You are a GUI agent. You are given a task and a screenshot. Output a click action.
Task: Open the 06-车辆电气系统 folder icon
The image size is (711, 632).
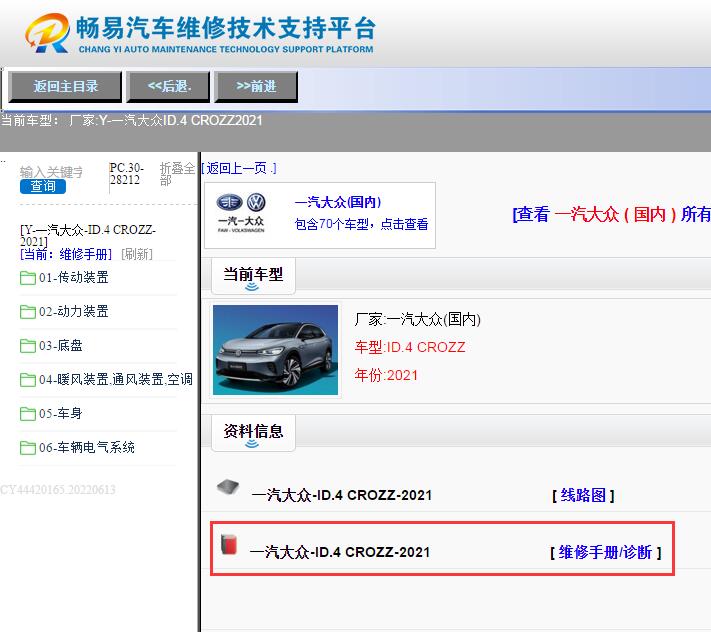pyautogui.click(x=28, y=447)
